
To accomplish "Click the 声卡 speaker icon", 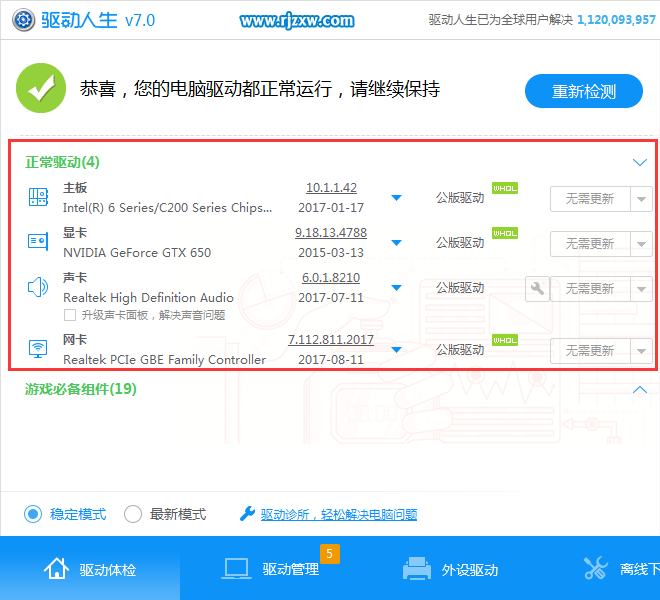I will tap(38, 287).
